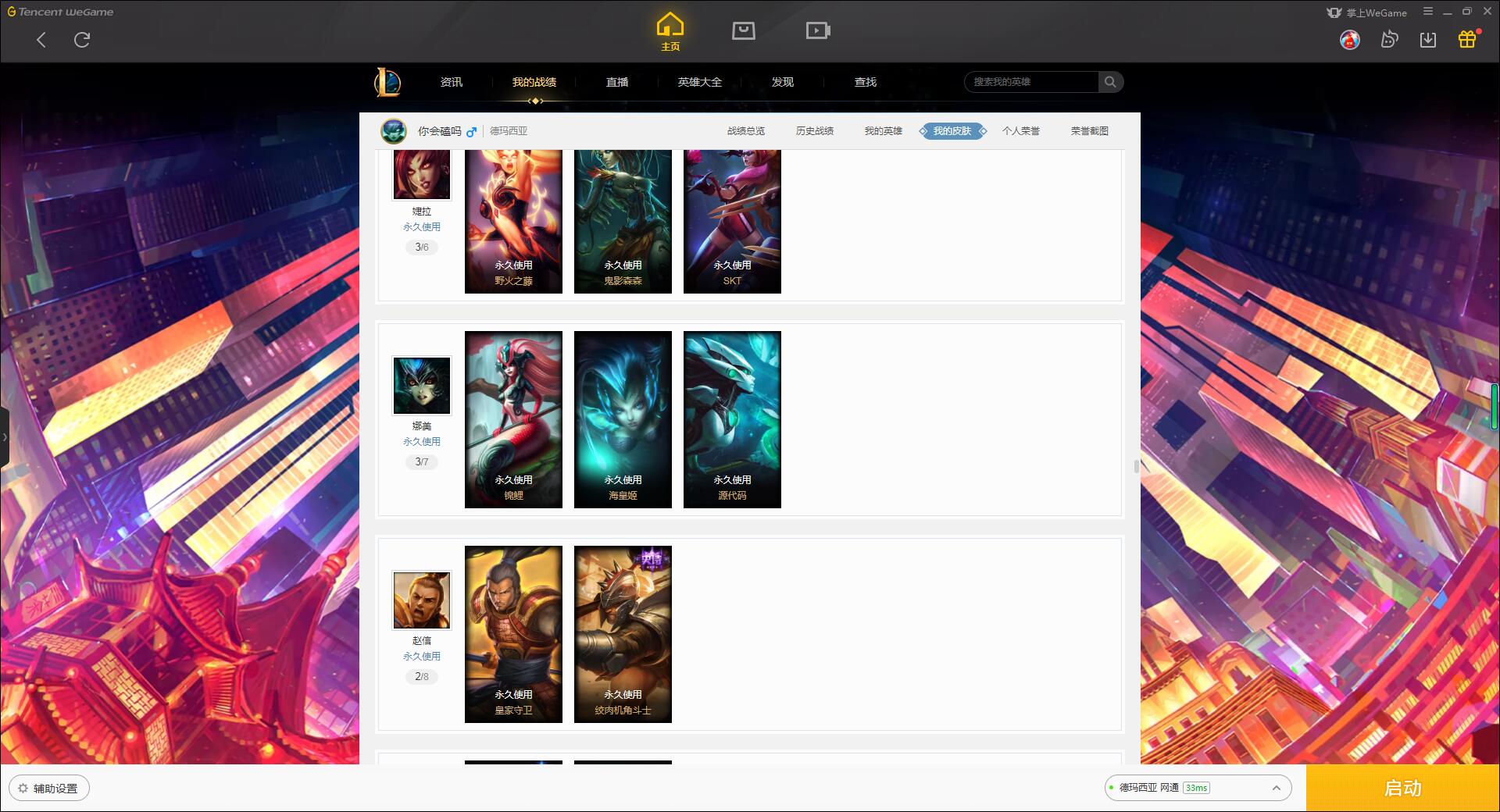Viewport: 1500px width, 812px height.
Task: Open the 资讯 tab
Action: coord(452,82)
